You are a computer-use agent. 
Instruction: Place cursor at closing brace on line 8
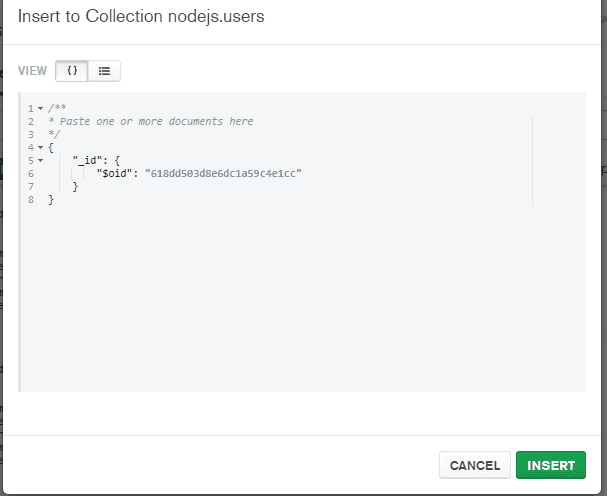point(50,200)
